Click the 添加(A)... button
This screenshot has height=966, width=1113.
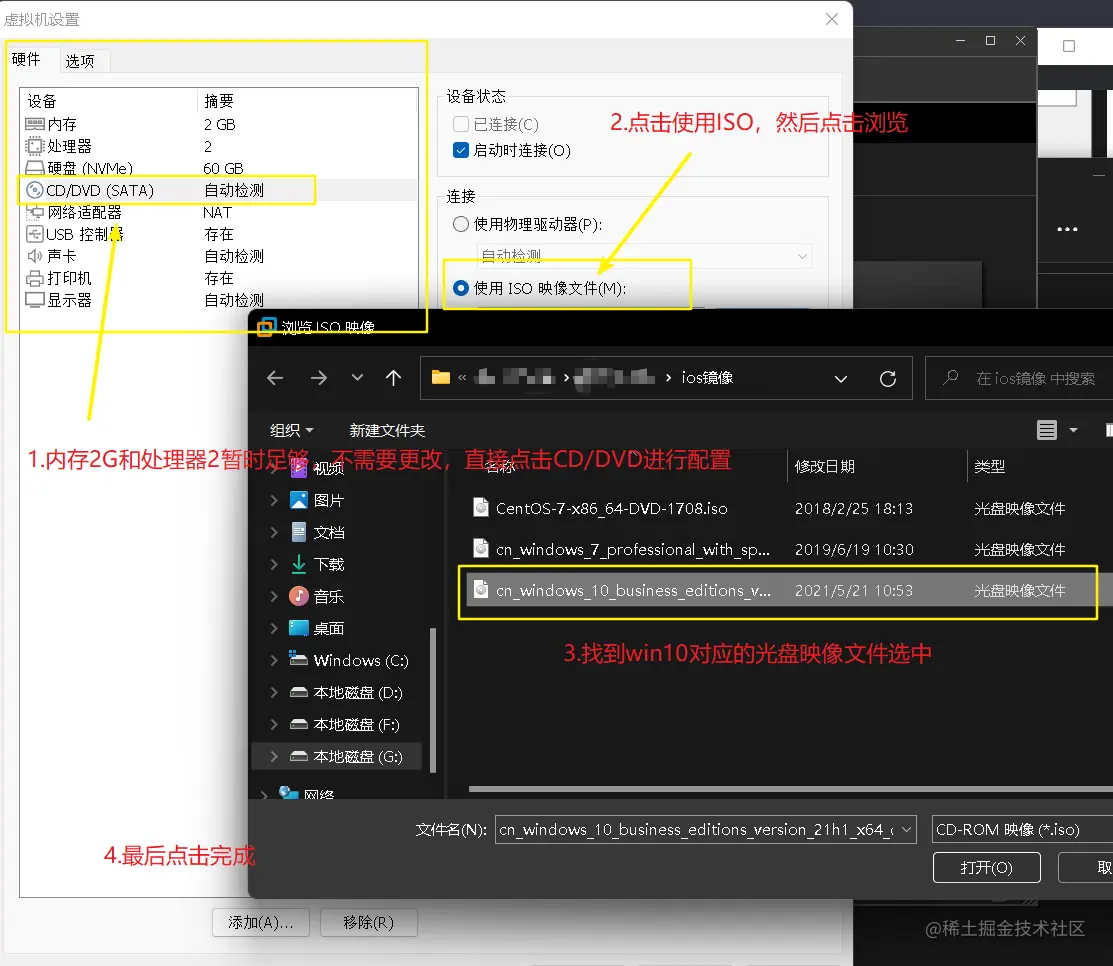[x=260, y=922]
